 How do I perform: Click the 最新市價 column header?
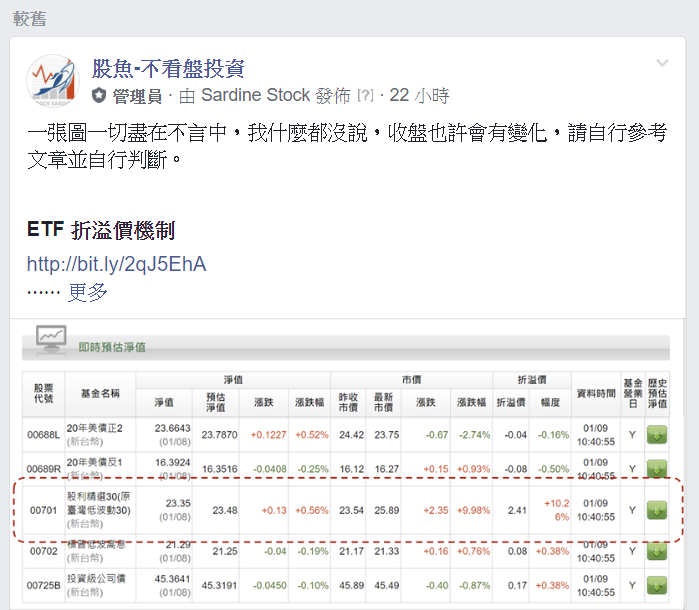tap(383, 402)
